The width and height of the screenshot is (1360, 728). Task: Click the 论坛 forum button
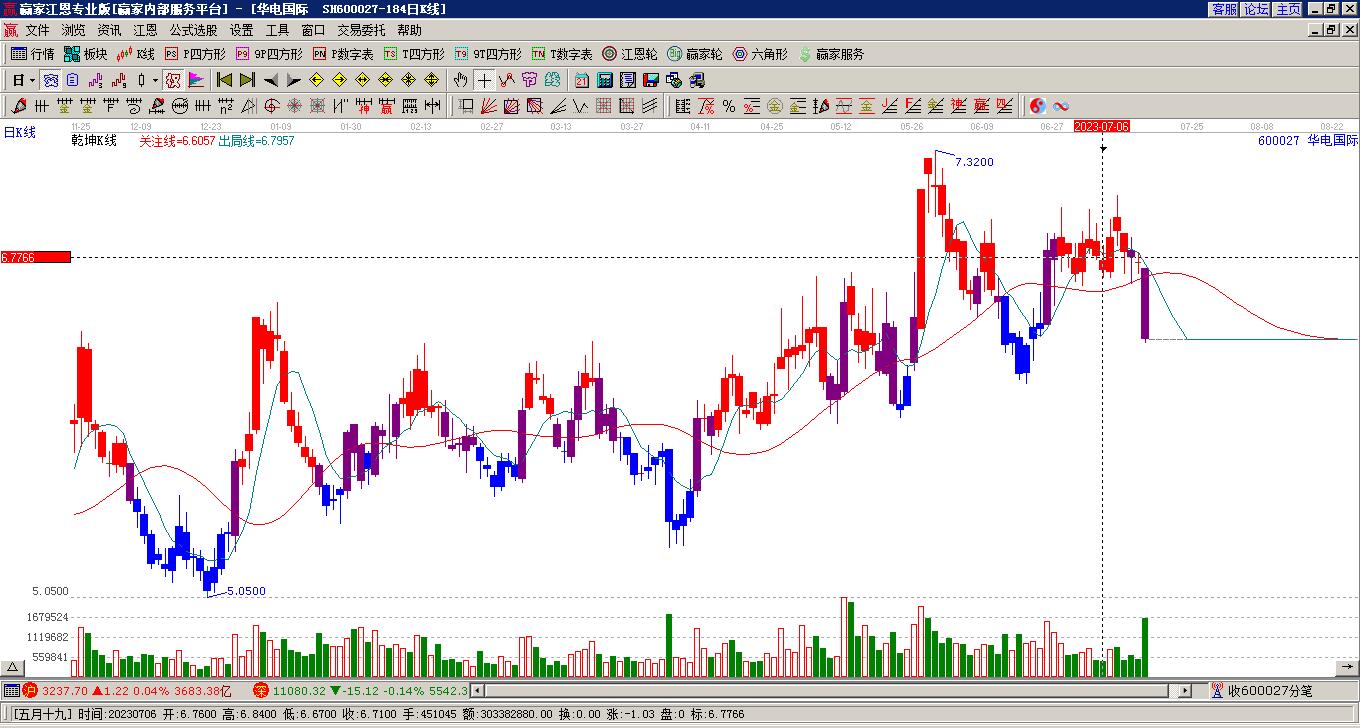(1256, 9)
